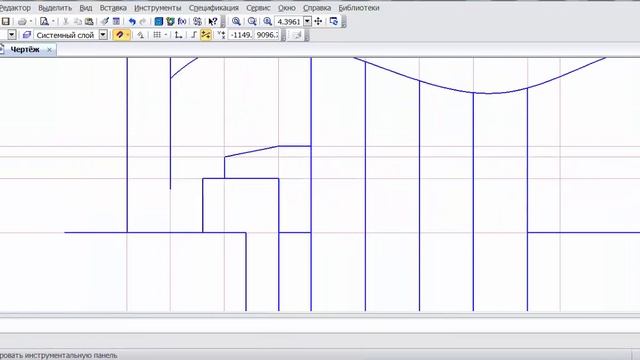Select the Чертёж document tab
This screenshot has height=360, width=640.
[x=24, y=50]
